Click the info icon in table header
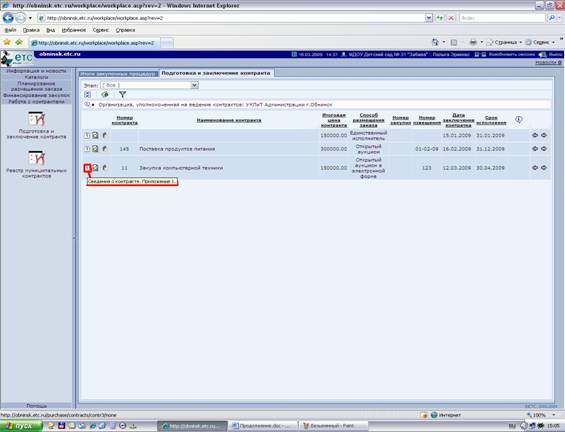Image resolution: width=565 pixels, height=432 pixels. point(519,119)
